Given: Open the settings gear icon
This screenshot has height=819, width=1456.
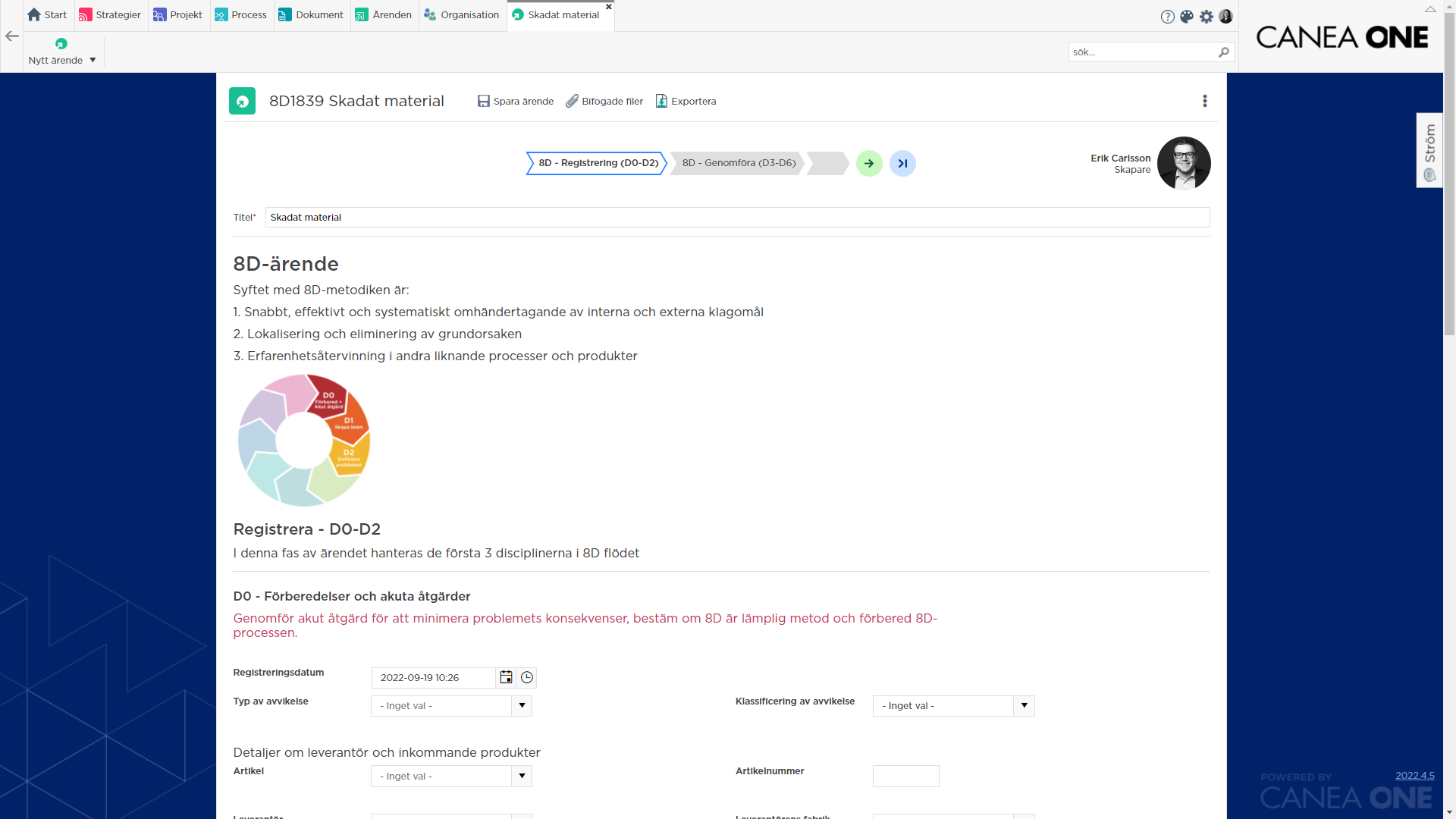Looking at the screenshot, I should click(x=1207, y=17).
